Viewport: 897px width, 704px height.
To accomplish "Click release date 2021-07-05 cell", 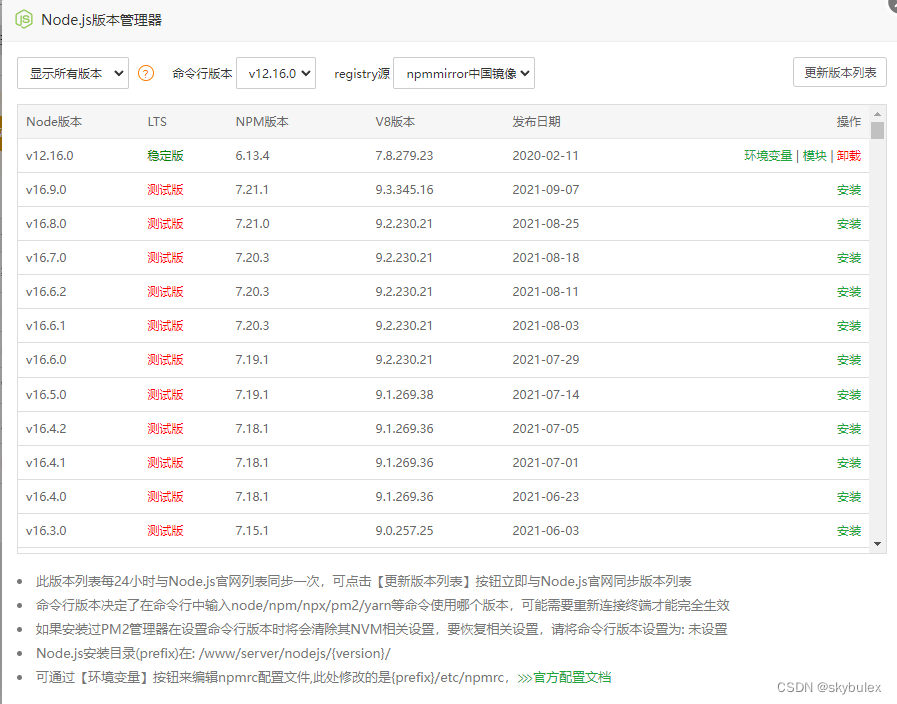I will [x=546, y=429].
